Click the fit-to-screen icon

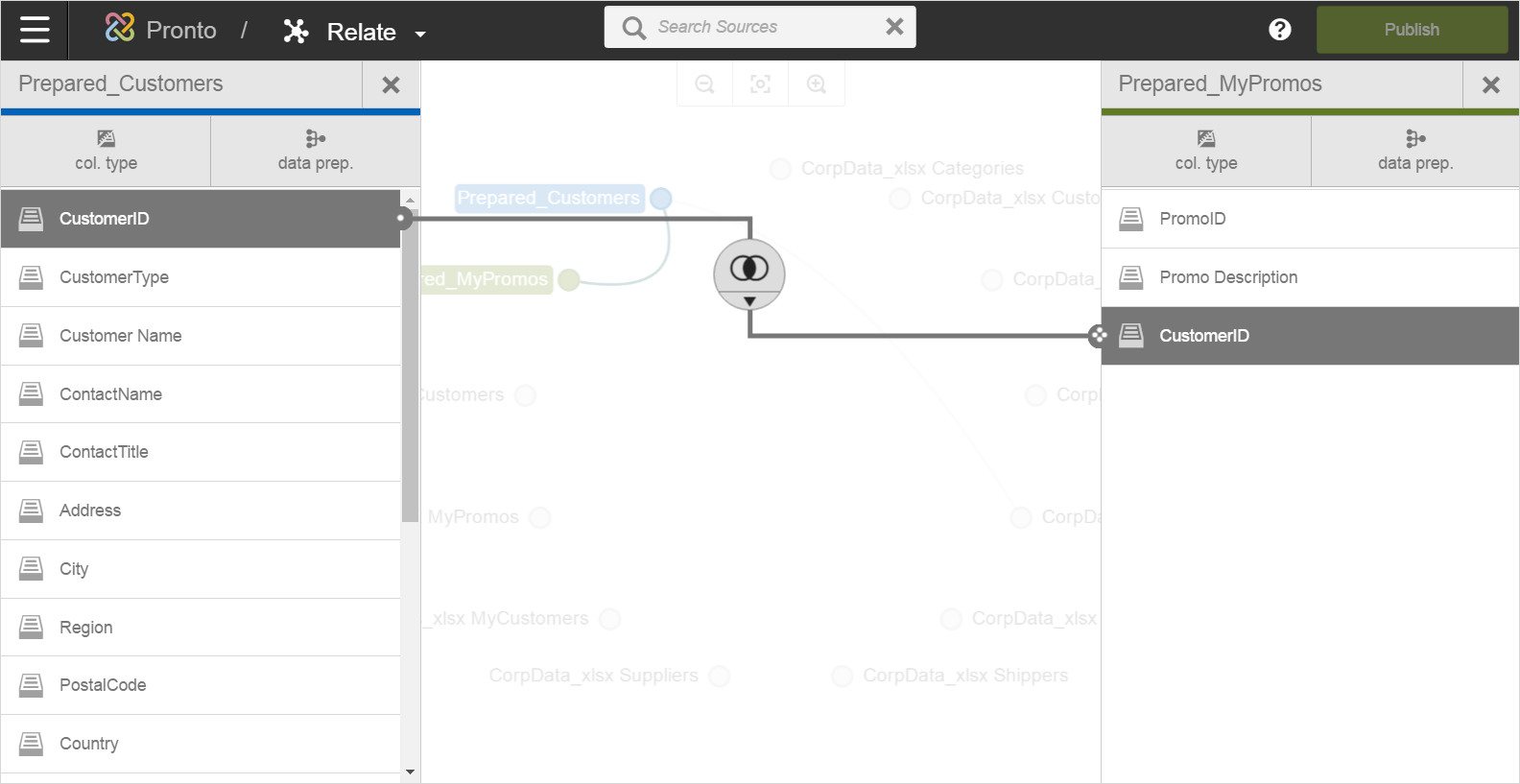[x=760, y=84]
